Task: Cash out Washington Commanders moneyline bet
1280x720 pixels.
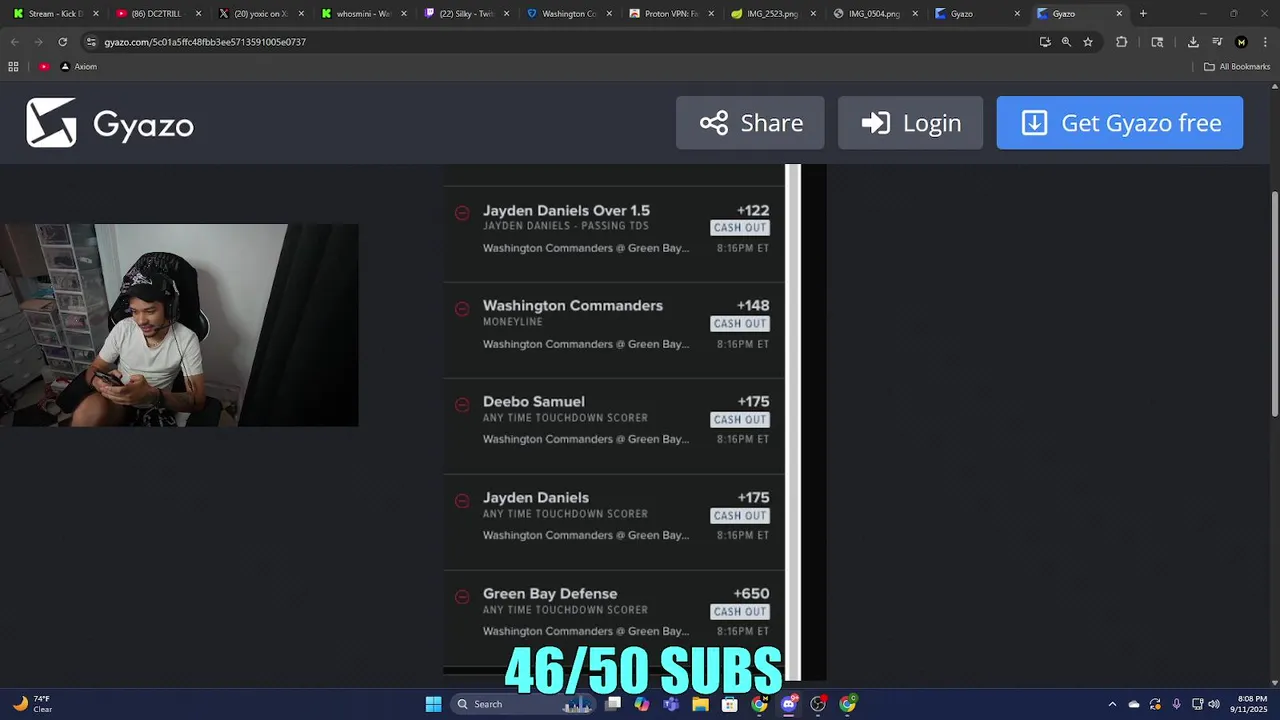Action: click(740, 324)
